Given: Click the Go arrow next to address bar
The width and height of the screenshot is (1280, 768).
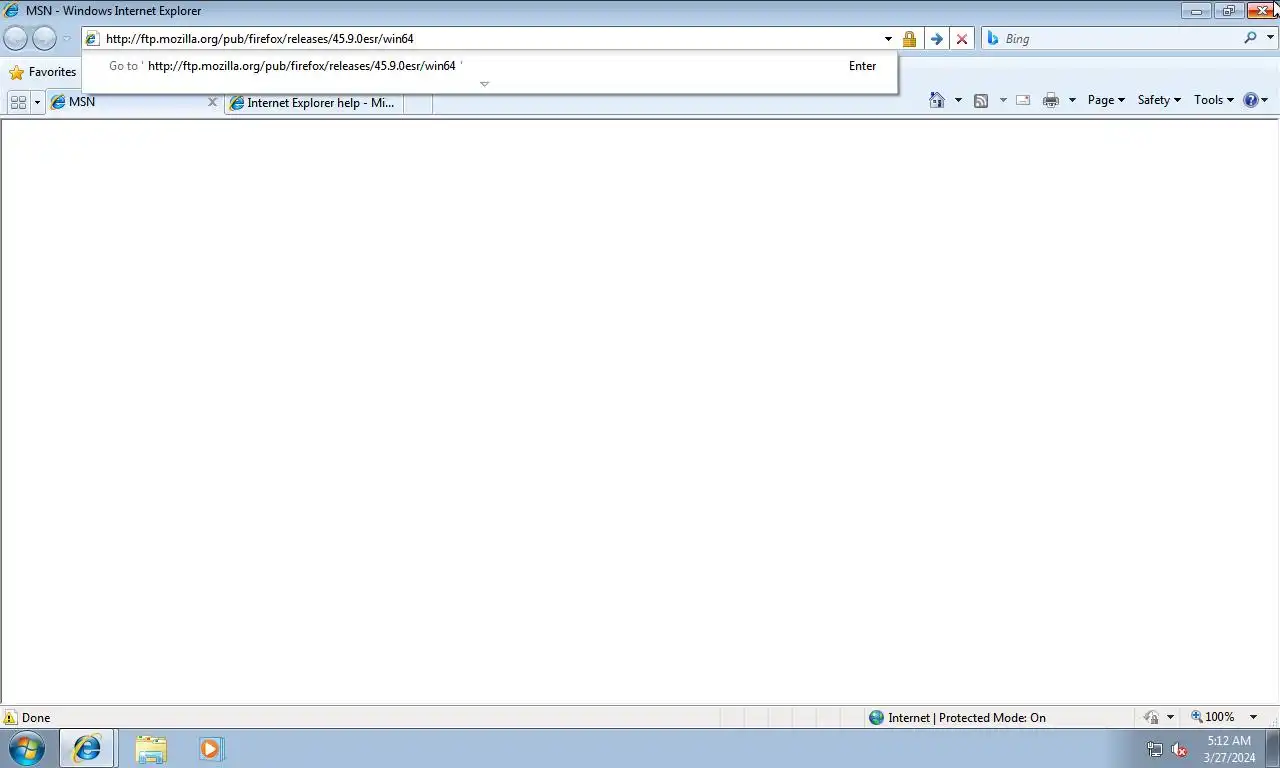Looking at the screenshot, I should pyautogui.click(x=936, y=39).
